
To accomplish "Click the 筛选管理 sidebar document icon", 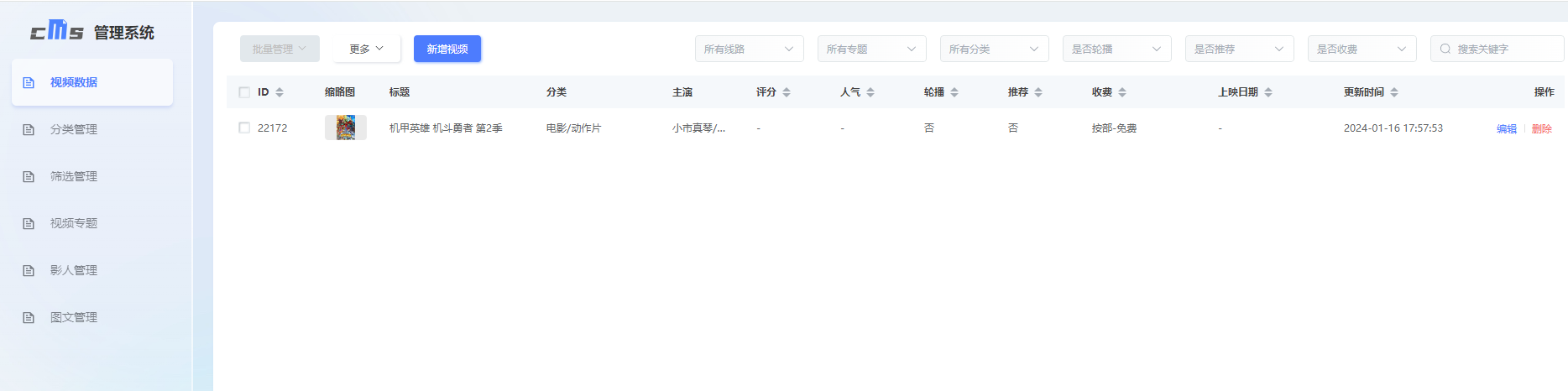I will (x=29, y=176).
